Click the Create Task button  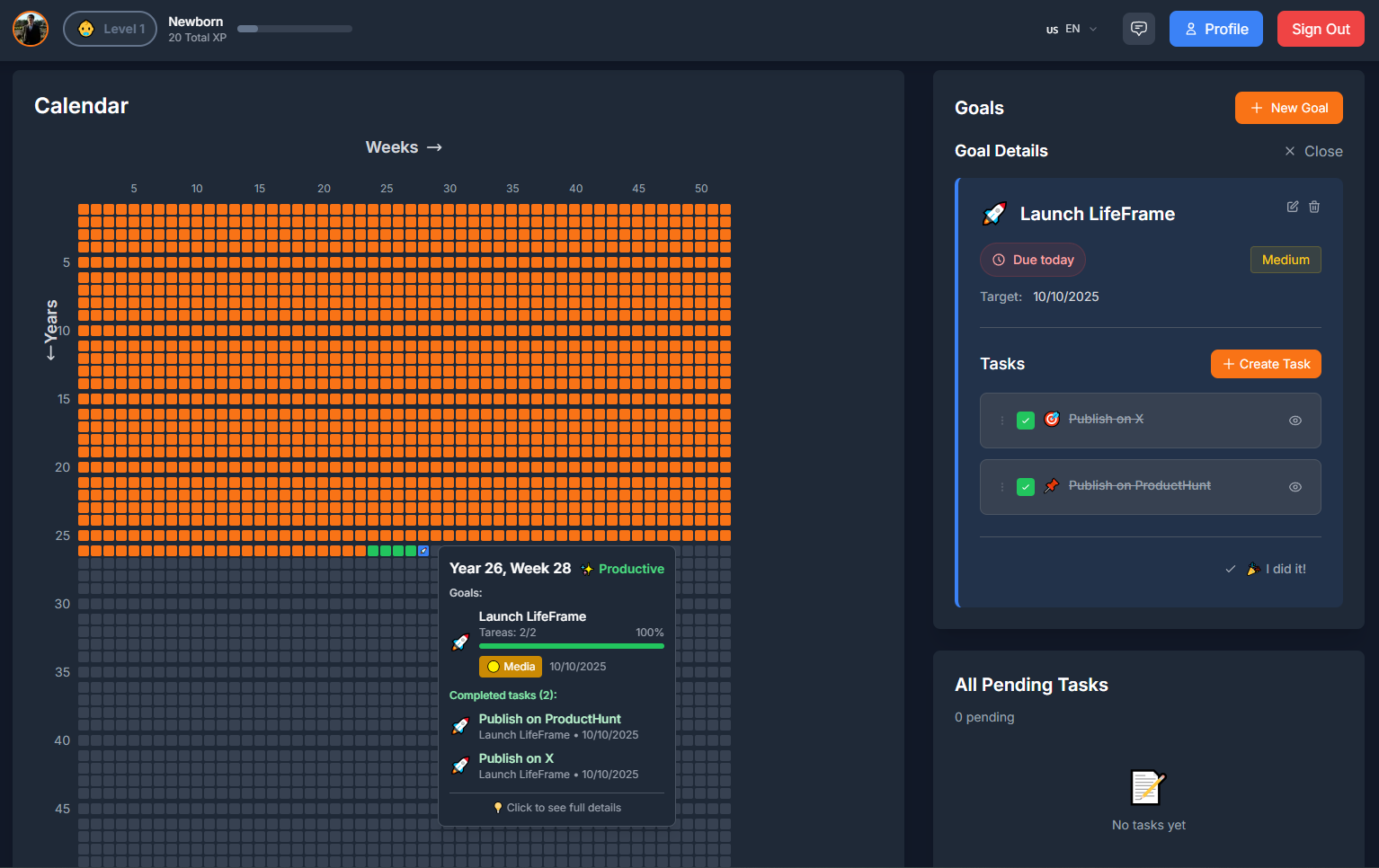click(x=1265, y=364)
